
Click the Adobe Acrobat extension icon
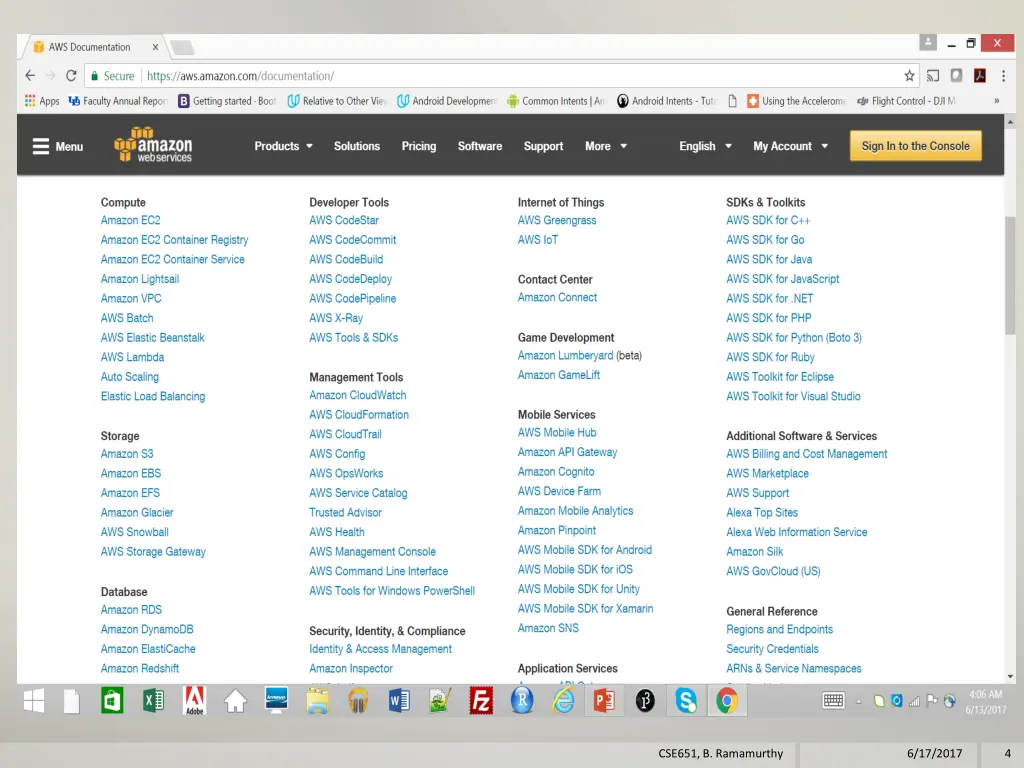click(980, 76)
